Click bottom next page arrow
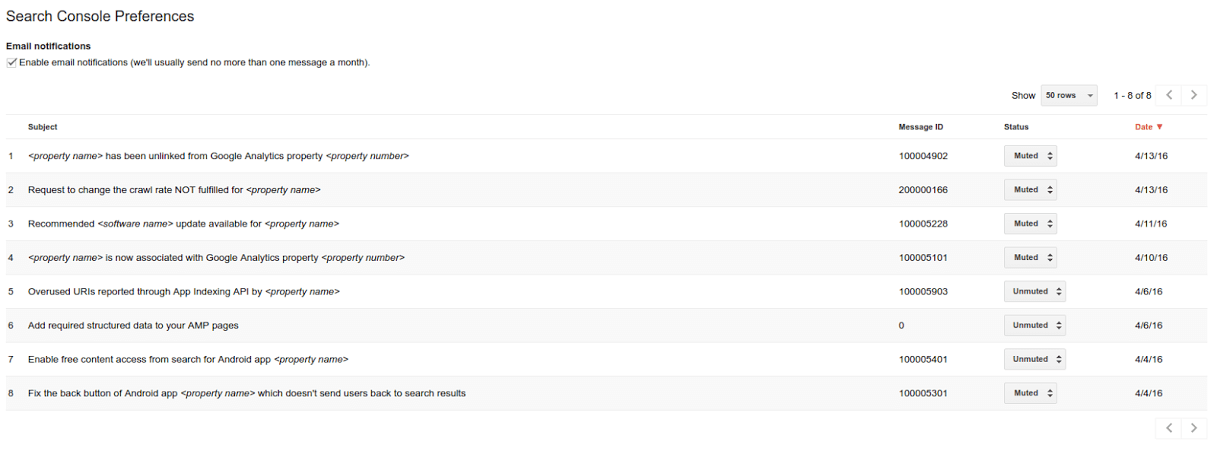 [1194, 428]
